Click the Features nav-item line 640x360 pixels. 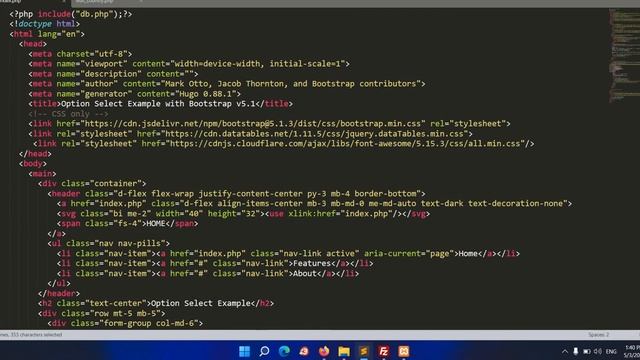pos(215,263)
